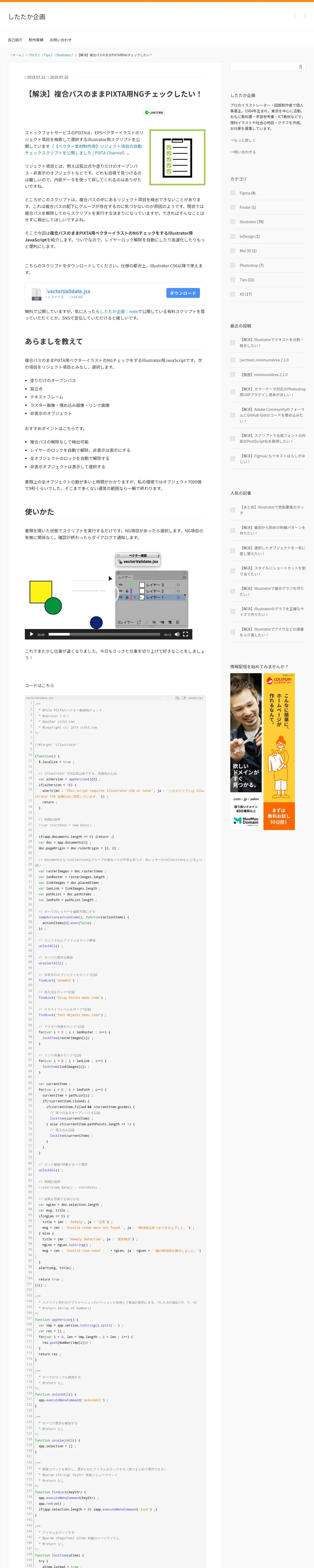314x1568 pixels.
Task: Click the arrow icon beside Photoshop (7)
Action: [233, 266]
